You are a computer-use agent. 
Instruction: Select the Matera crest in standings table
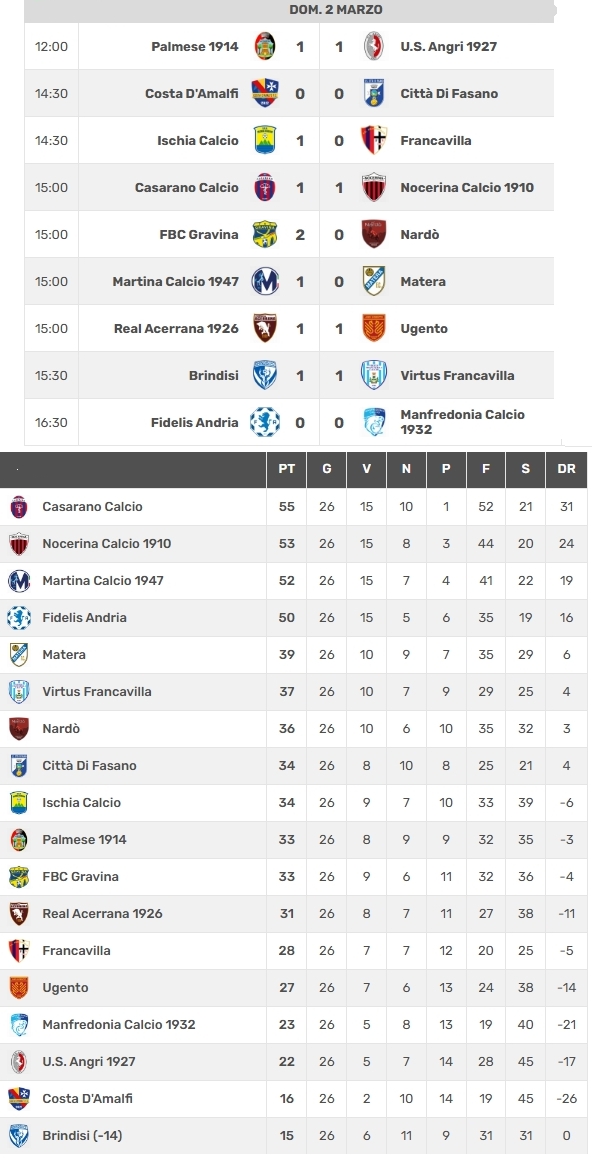19,654
